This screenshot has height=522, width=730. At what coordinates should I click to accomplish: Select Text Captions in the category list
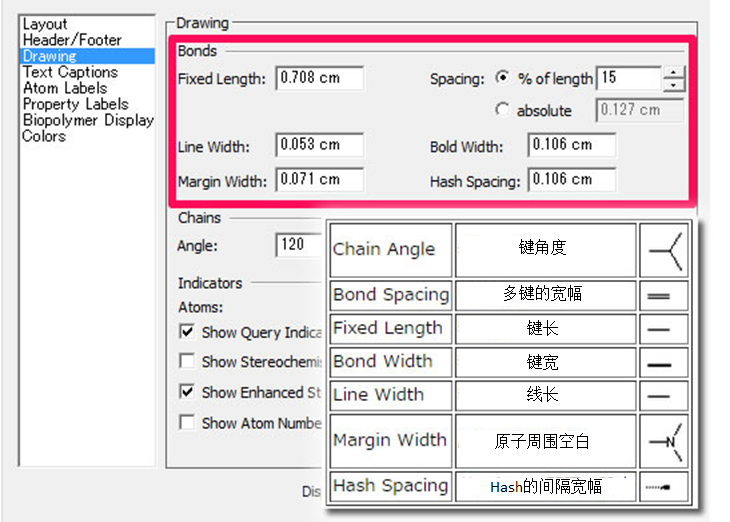[70, 72]
